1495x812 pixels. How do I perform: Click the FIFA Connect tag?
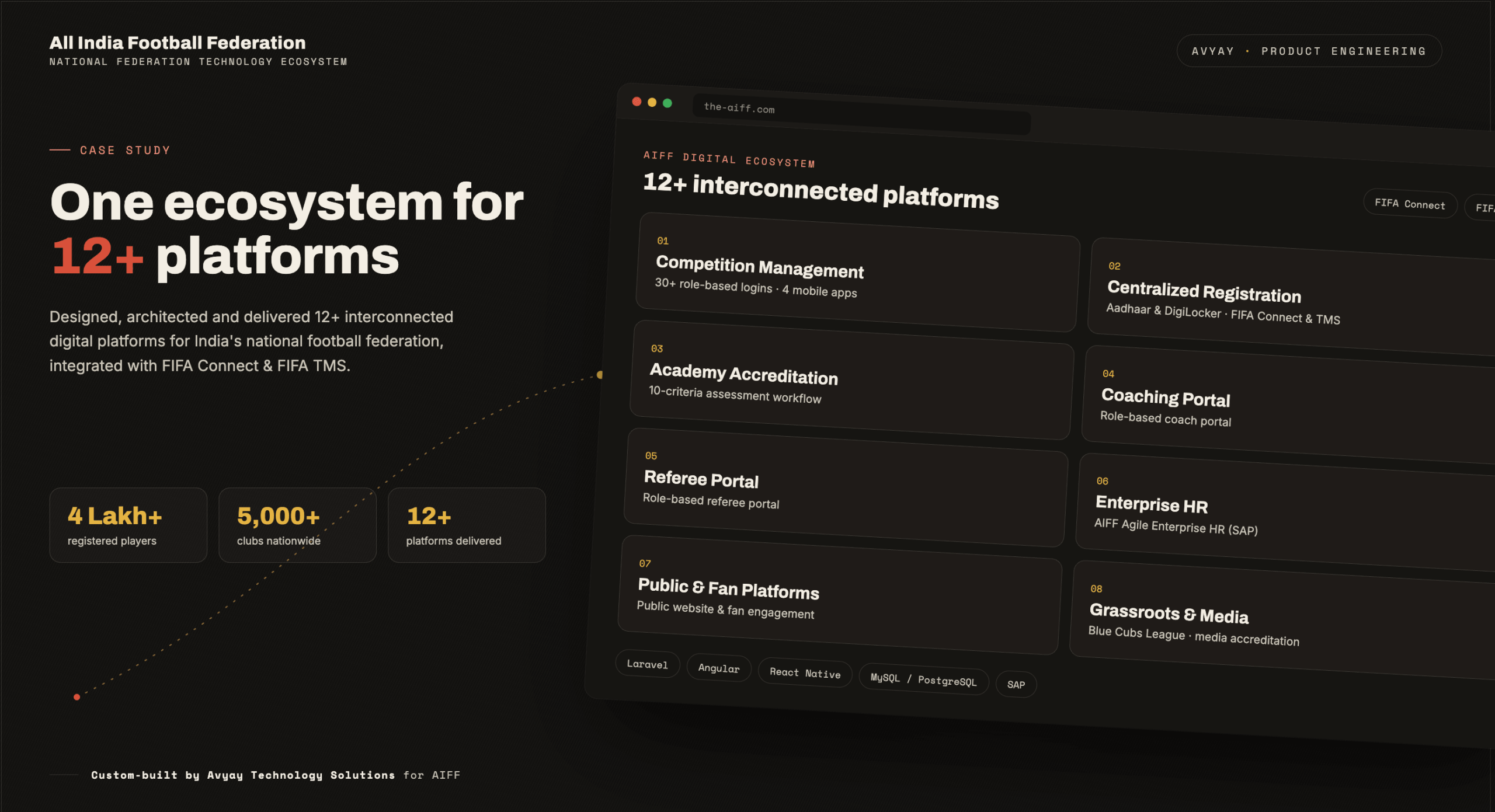coord(1410,204)
